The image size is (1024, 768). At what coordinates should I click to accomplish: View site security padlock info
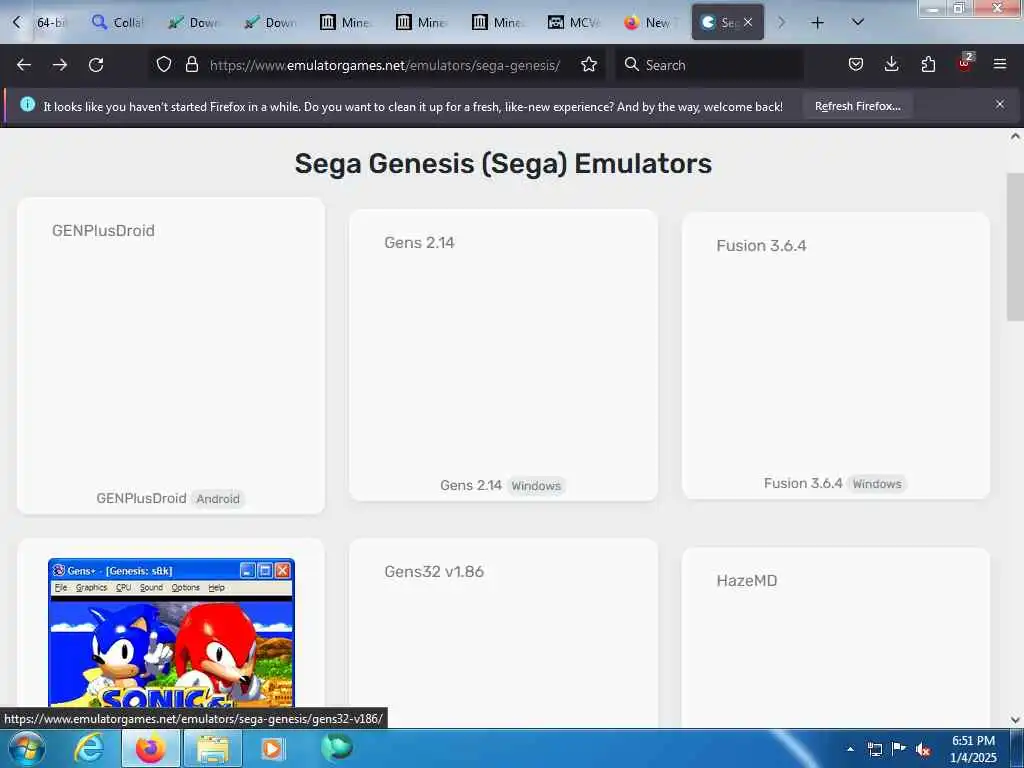click(x=191, y=64)
